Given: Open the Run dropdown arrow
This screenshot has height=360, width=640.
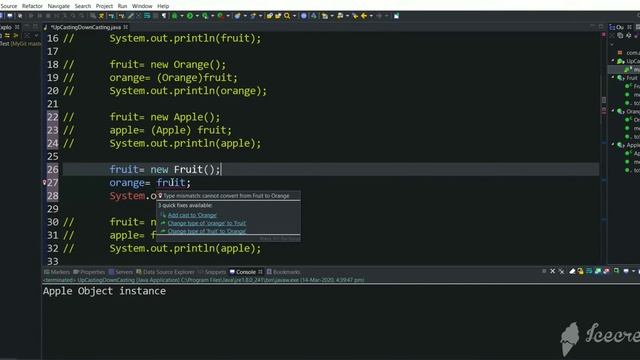Looking at the screenshot, I should coord(197,16).
